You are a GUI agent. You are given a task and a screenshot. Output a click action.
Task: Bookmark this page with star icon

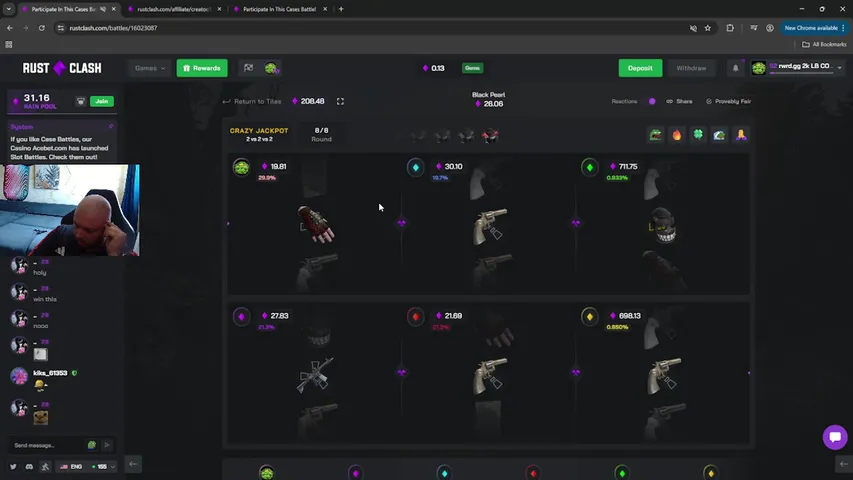[708, 28]
